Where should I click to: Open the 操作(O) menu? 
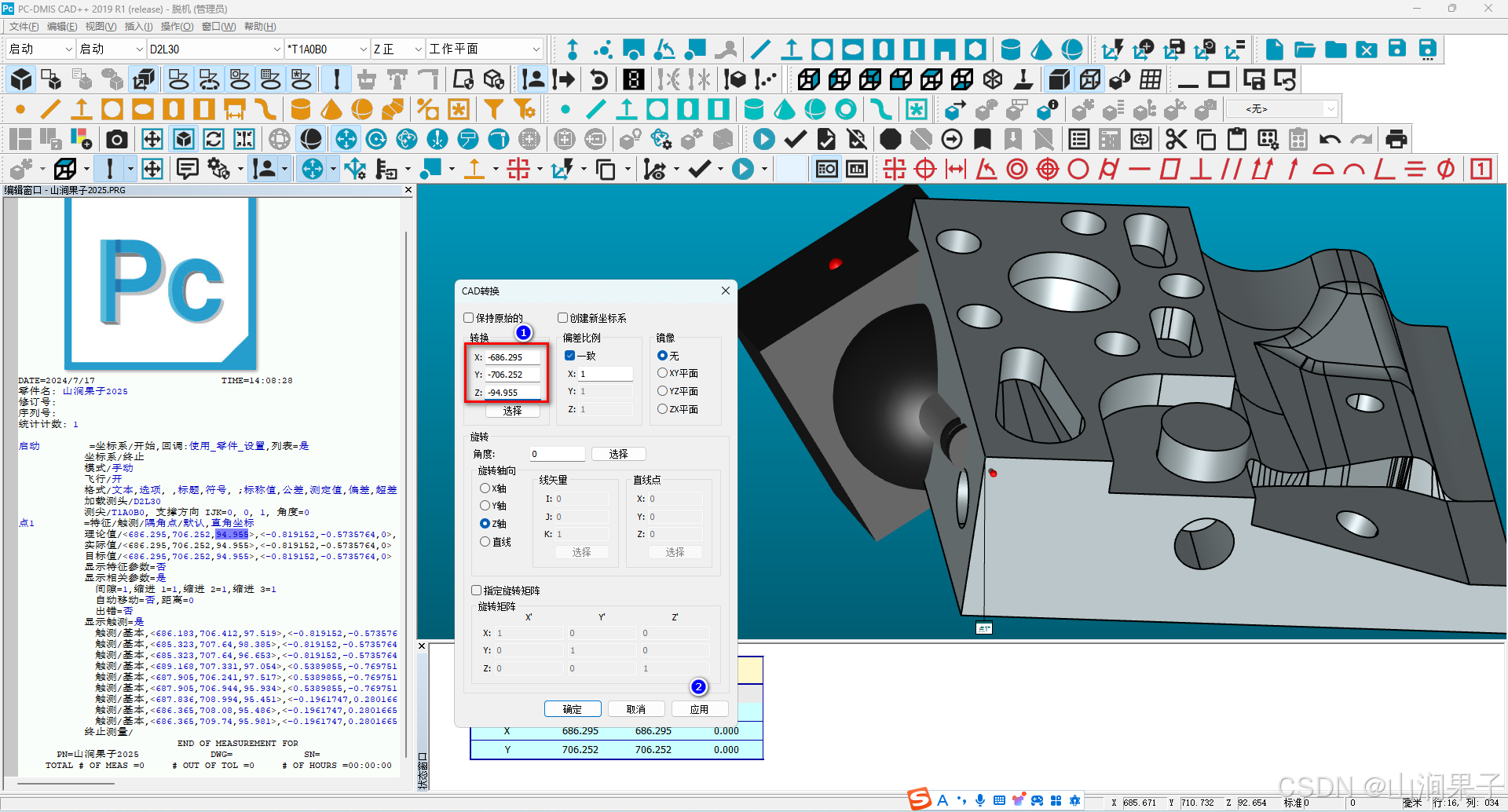tap(177, 27)
